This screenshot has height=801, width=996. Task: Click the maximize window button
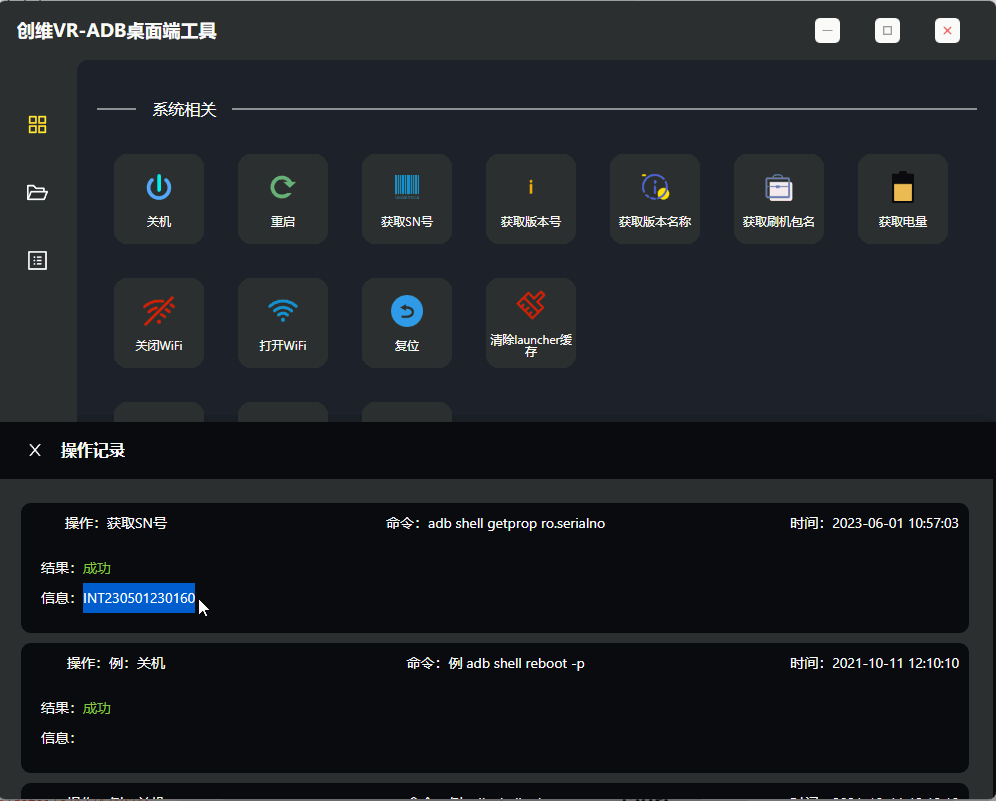887,30
